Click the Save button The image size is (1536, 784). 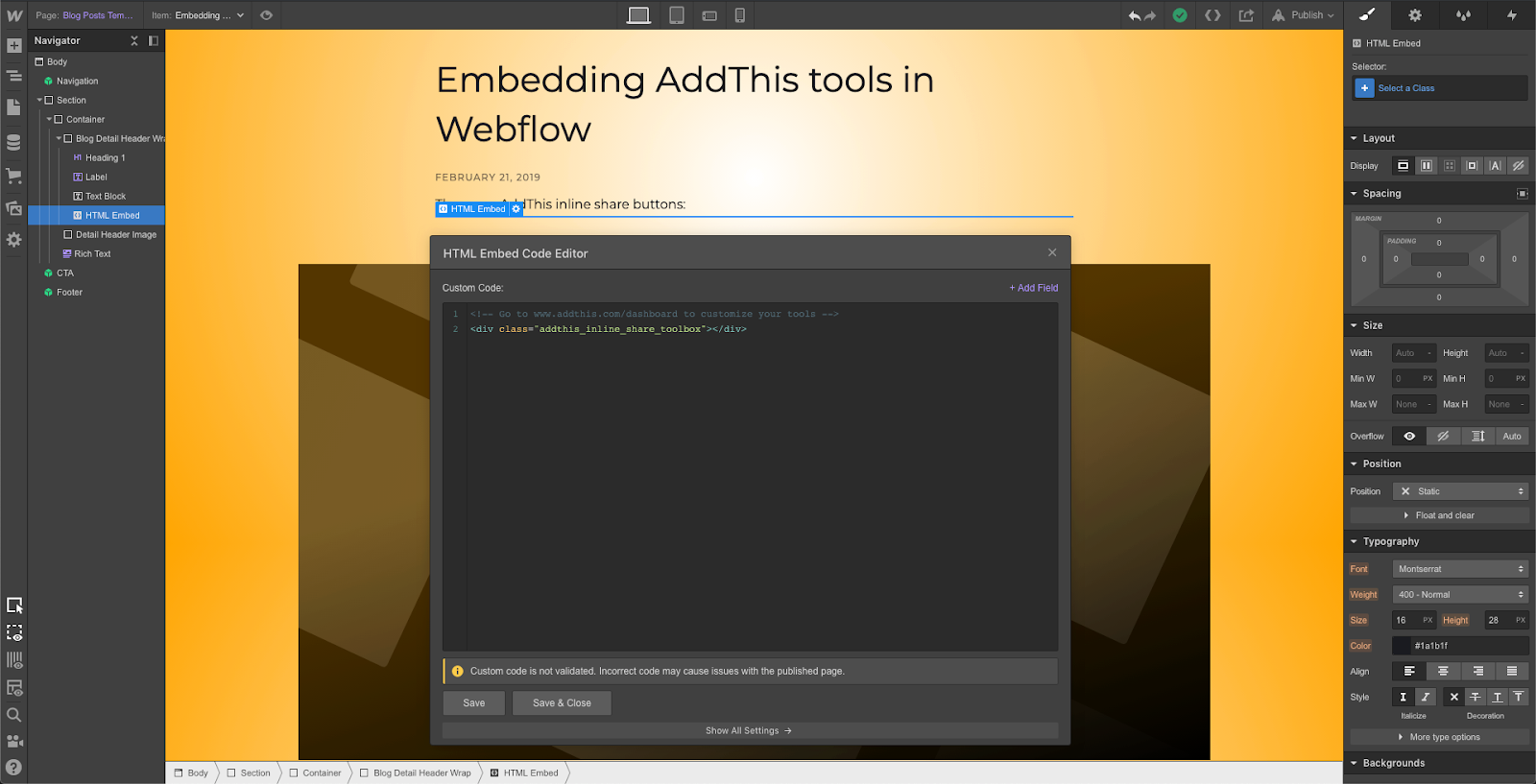click(474, 703)
